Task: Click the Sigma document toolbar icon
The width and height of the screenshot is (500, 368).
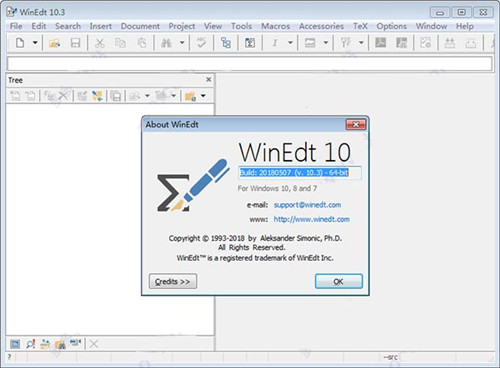Action: (x=250, y=43)
